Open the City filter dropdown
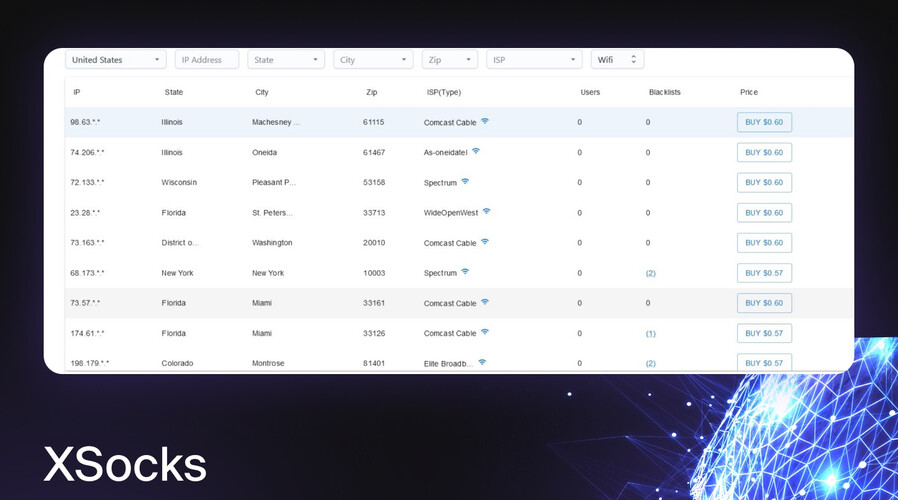Screen dimensions: 898x500 click(x=373, y=60)
